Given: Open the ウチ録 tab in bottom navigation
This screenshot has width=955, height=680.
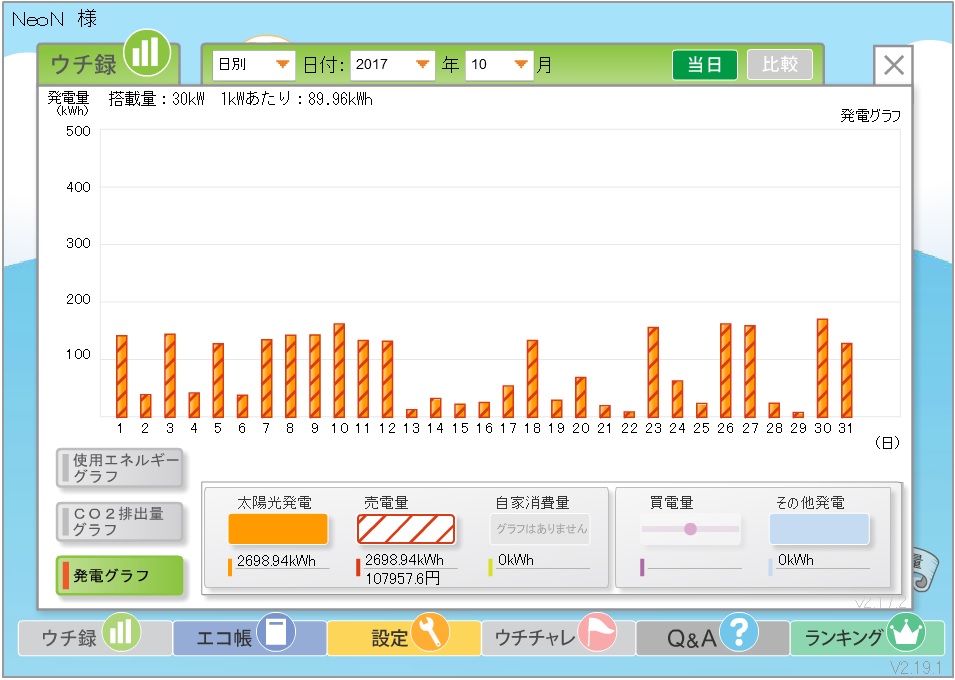Looking at the screenshot, I should [94, 638].
